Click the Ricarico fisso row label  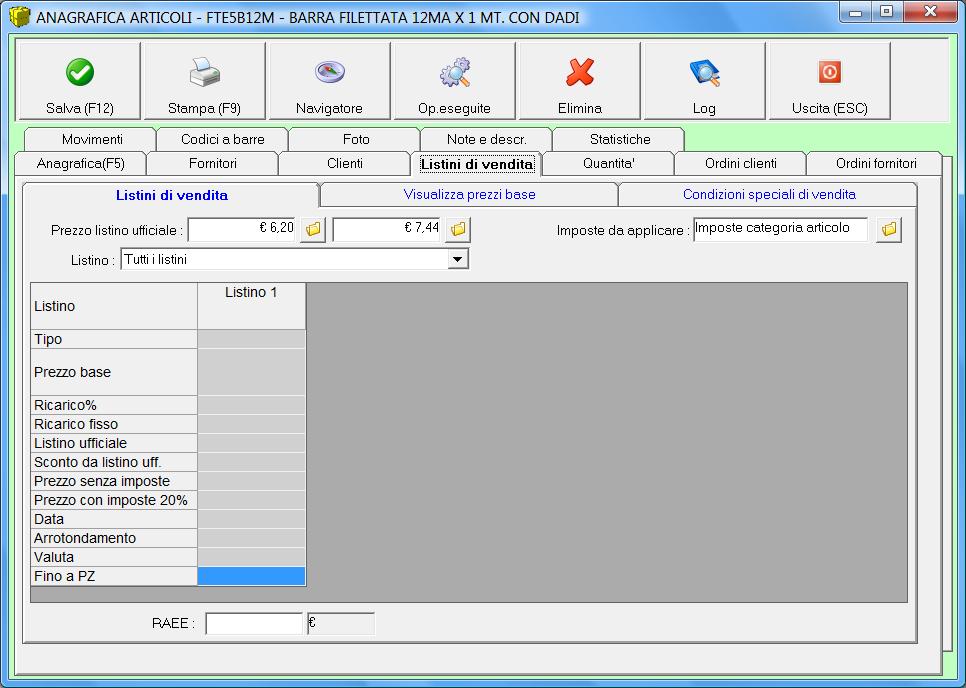click(114, 424)
